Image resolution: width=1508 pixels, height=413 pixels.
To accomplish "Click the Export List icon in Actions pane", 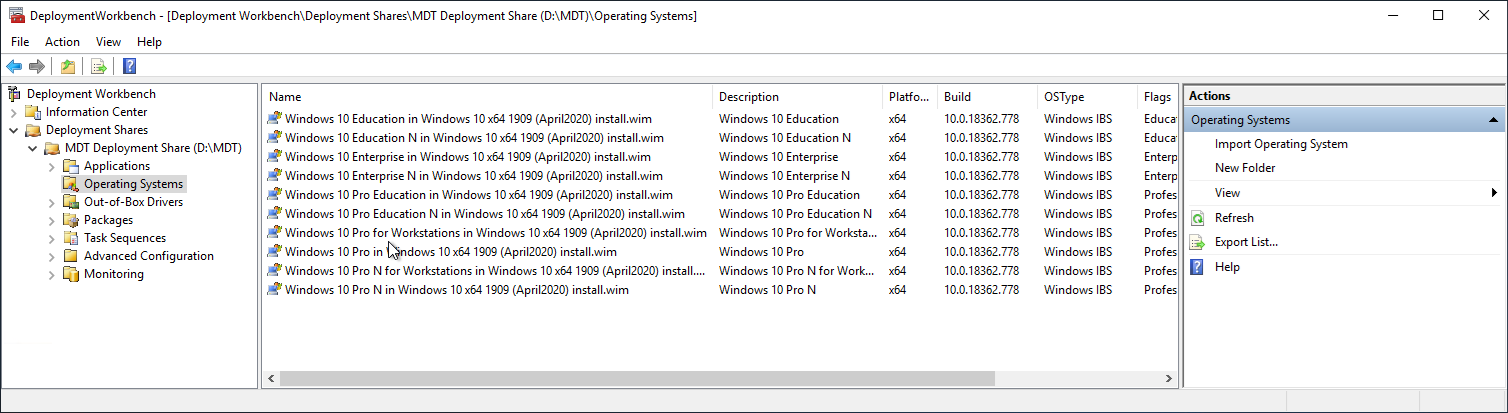I will [1197, 242].
